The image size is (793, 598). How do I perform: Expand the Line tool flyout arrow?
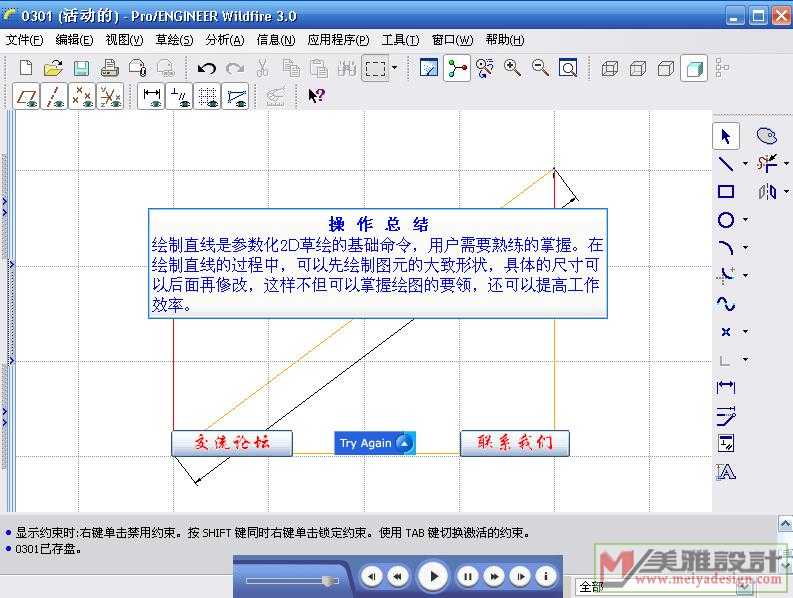(x=745, y=164)
